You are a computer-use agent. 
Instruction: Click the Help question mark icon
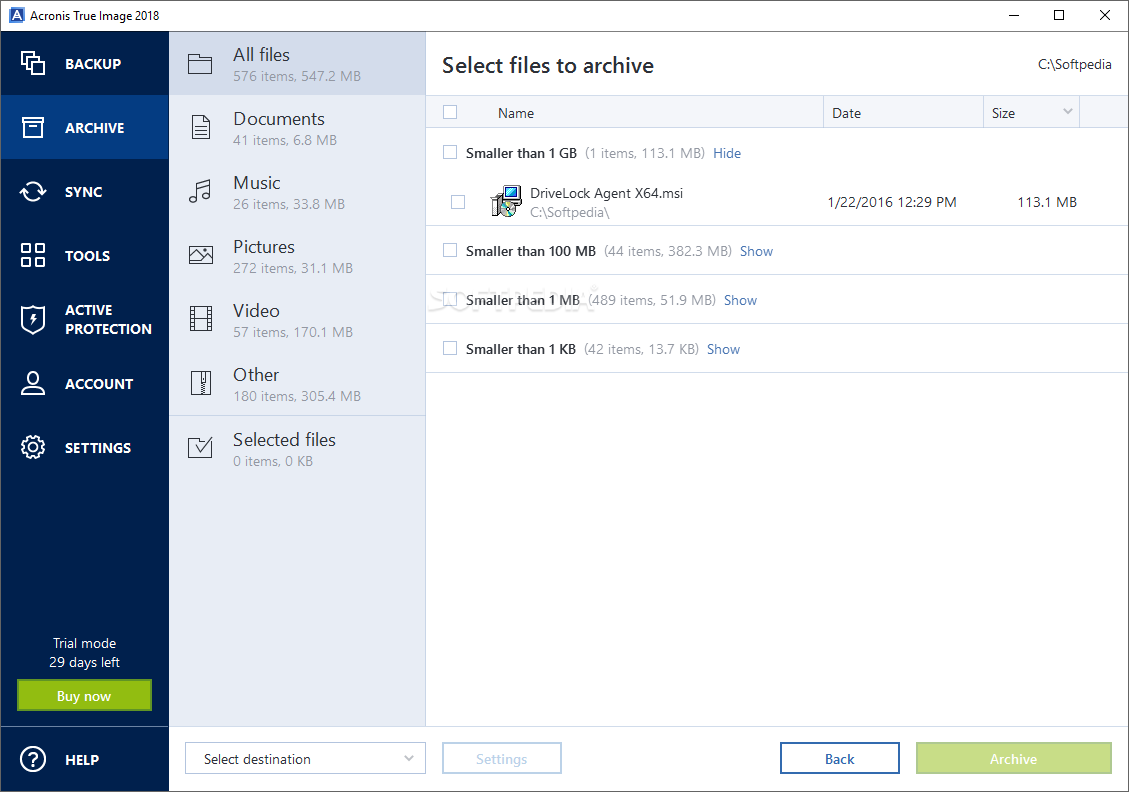click(x=33, y=759)
